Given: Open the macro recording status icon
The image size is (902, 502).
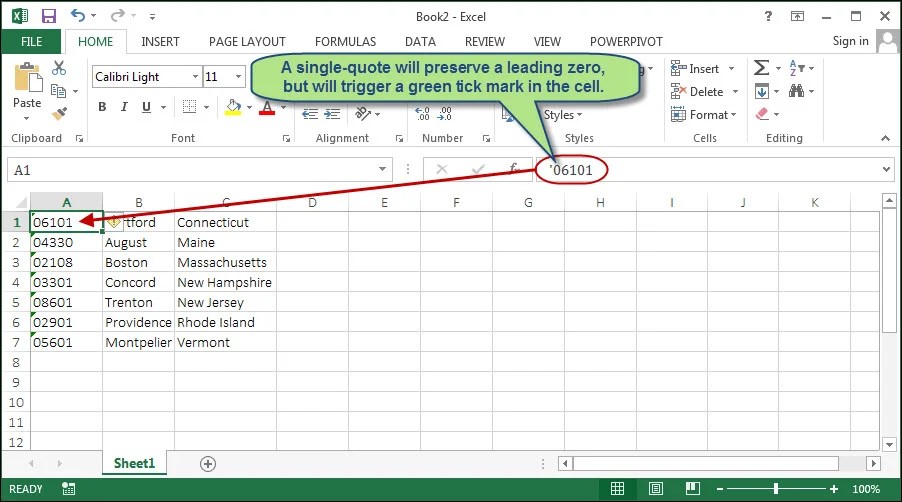Looking at the screenshot, I should coord(68,489).
